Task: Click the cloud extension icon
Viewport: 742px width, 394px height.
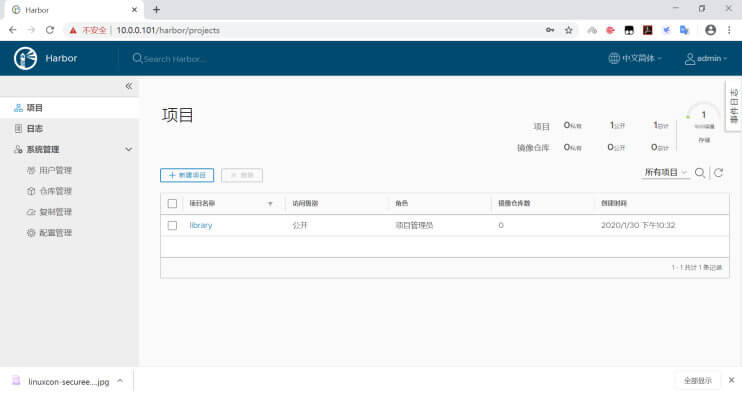Action: click(x=592, y=30)
